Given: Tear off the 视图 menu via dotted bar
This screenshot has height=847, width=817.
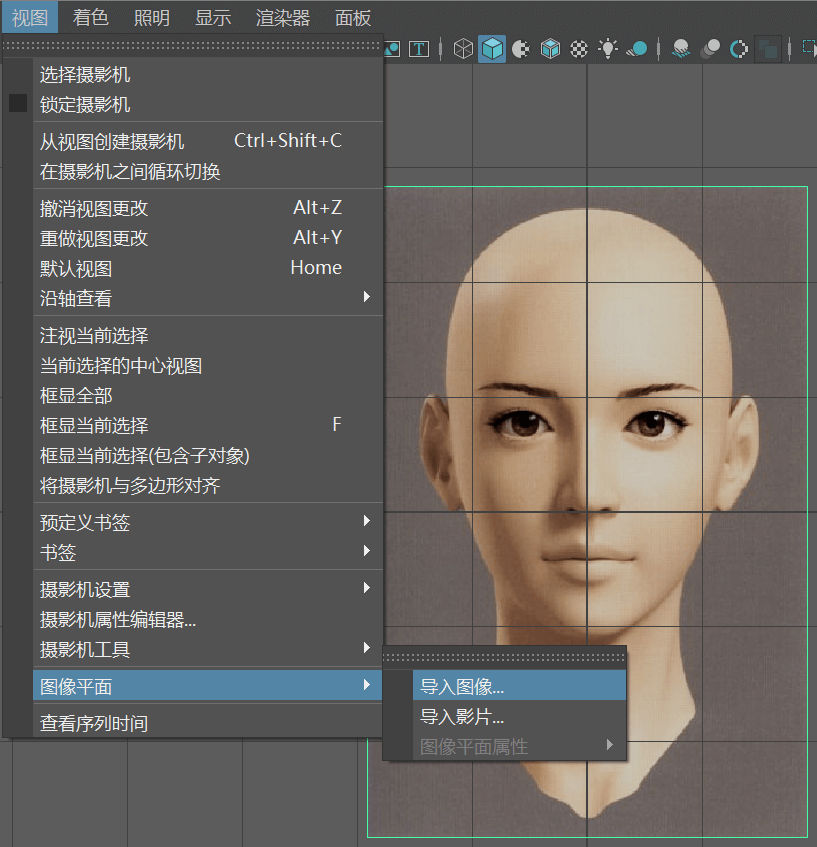Looking at the screenshot, I should coord(192,46).
